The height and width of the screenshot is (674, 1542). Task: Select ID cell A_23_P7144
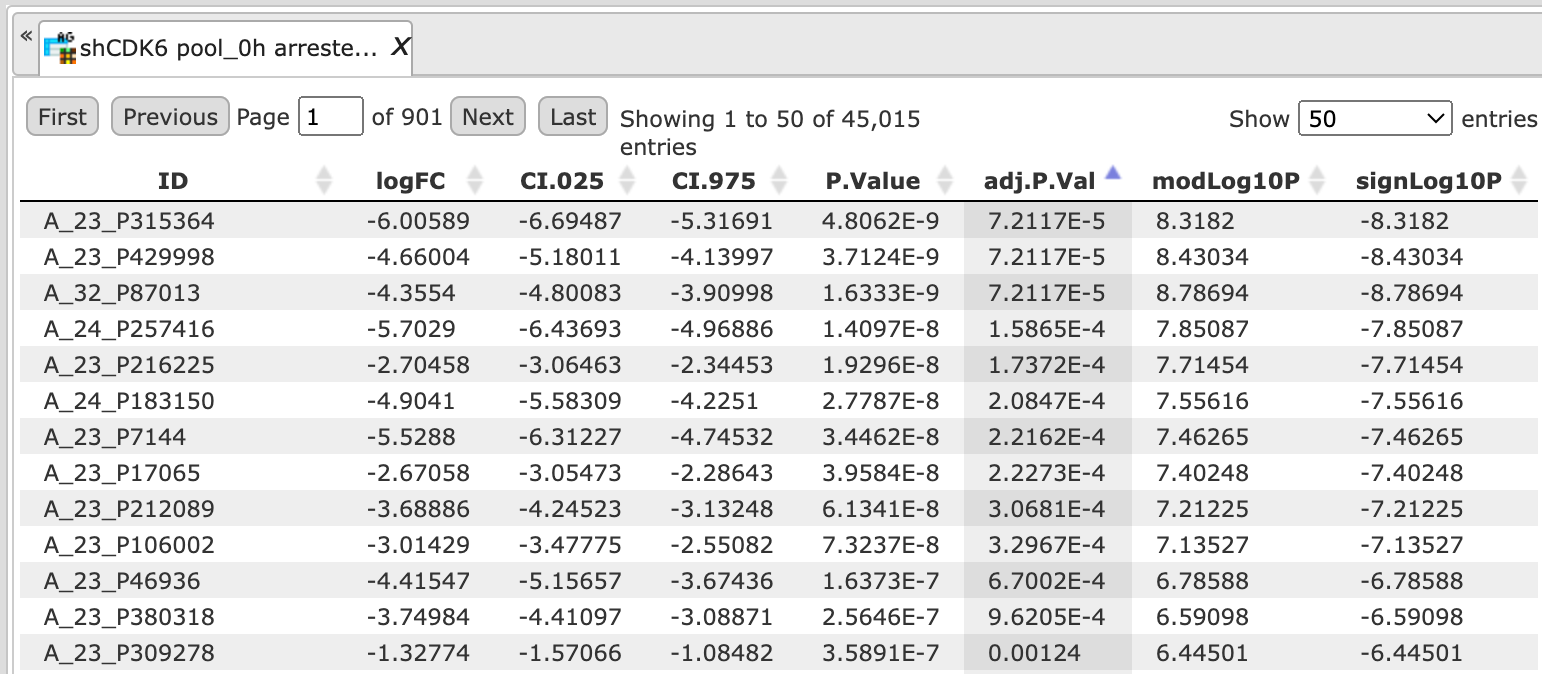(x=115, y=437)
